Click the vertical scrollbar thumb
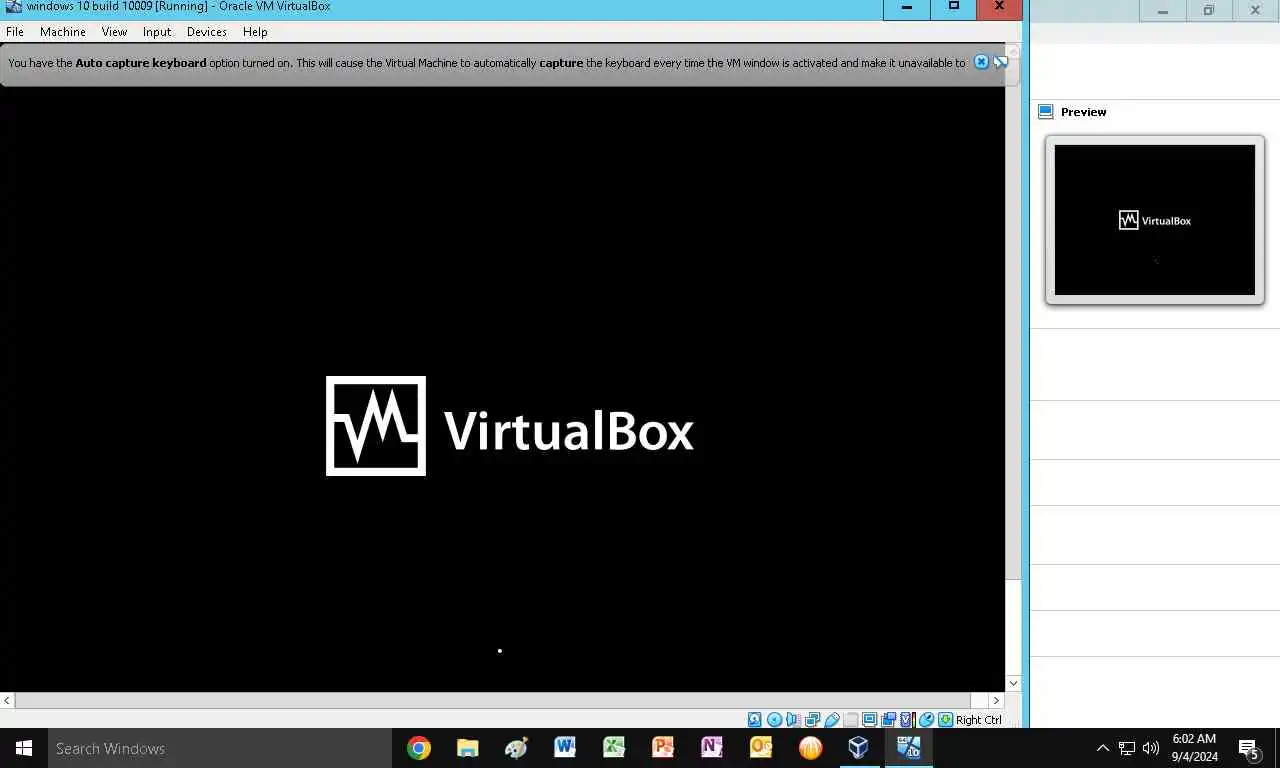 pyautogui.click(x=1013, y=319)
